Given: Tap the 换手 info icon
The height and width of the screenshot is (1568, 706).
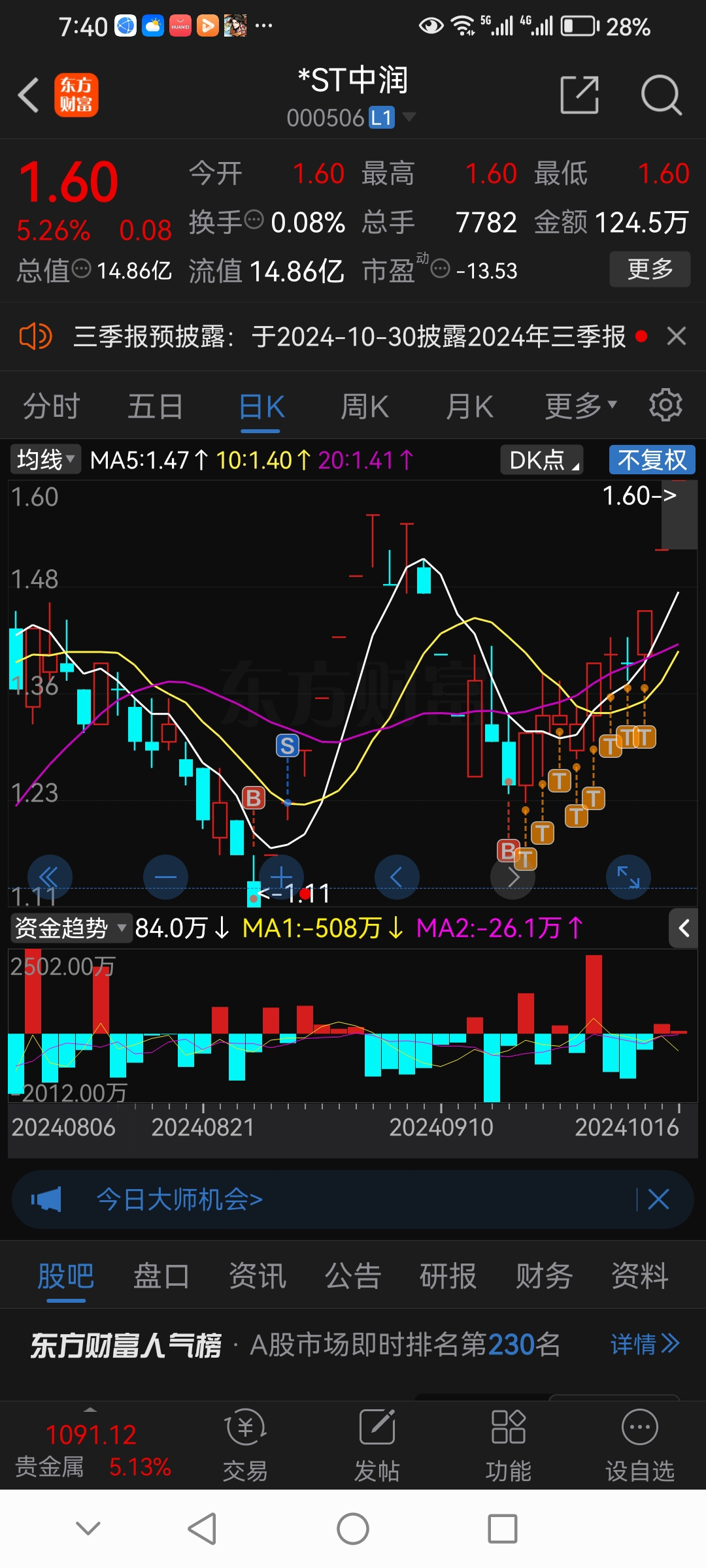Looking at the screenshot, I should 254,220.
